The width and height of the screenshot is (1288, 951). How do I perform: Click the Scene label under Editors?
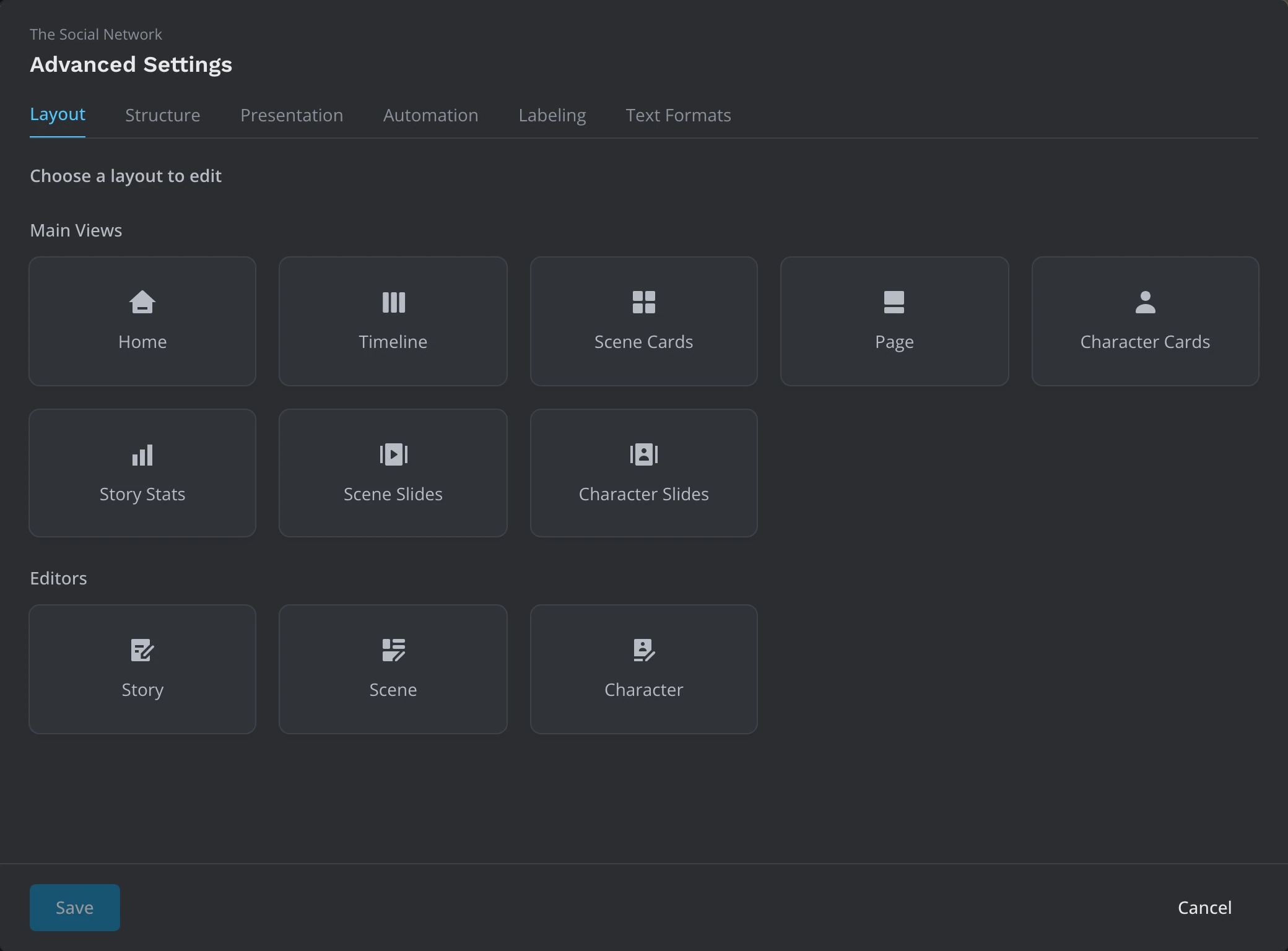click(393, 690)
